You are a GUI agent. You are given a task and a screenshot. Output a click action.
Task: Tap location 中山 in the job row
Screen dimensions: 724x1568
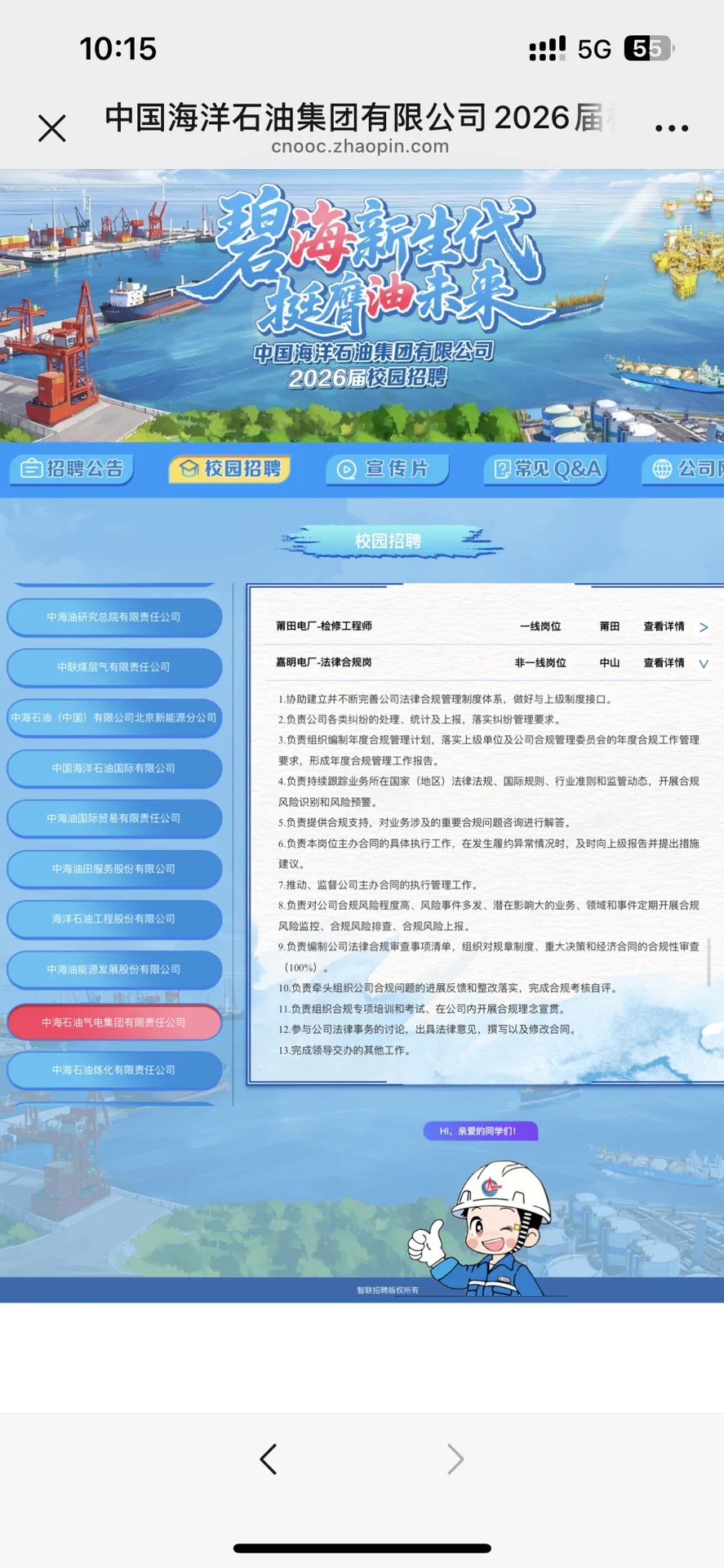pos(610,662)
